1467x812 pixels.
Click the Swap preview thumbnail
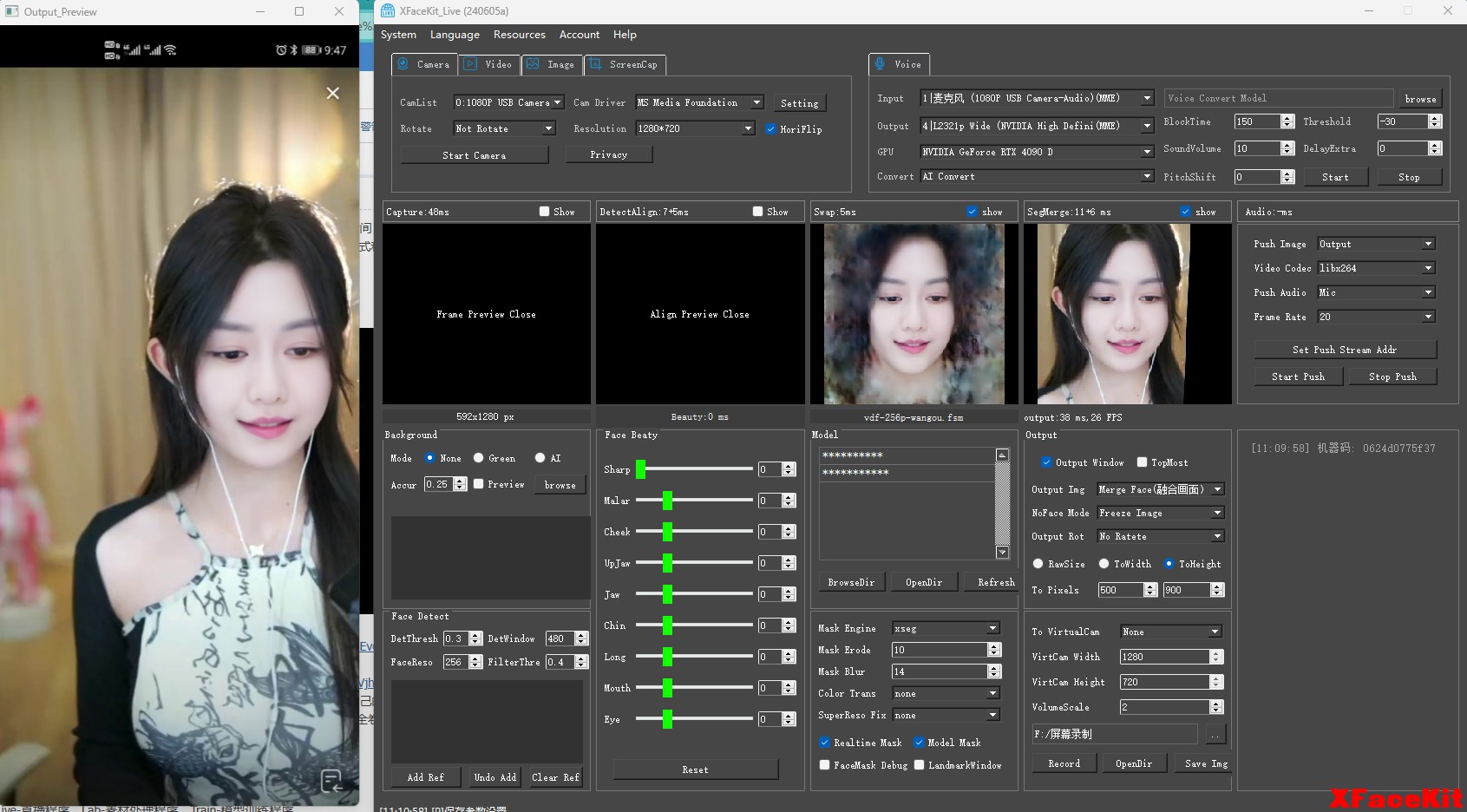pos(914,314)
